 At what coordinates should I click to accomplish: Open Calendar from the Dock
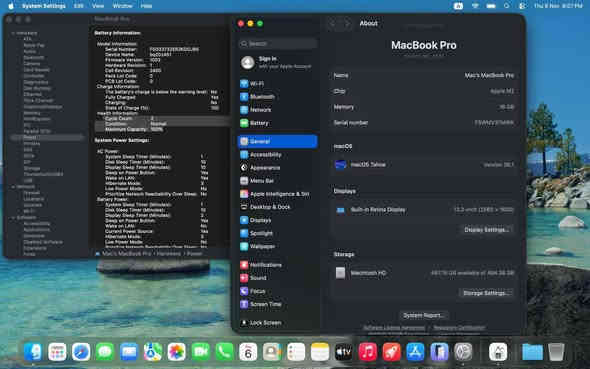pos(248,352)
